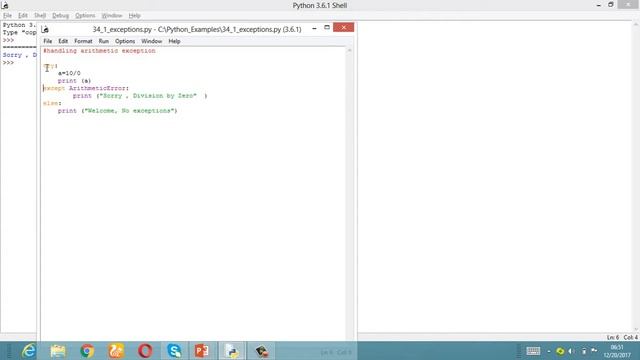Open Edit menu in the editor window

click(x=63, y=41)
